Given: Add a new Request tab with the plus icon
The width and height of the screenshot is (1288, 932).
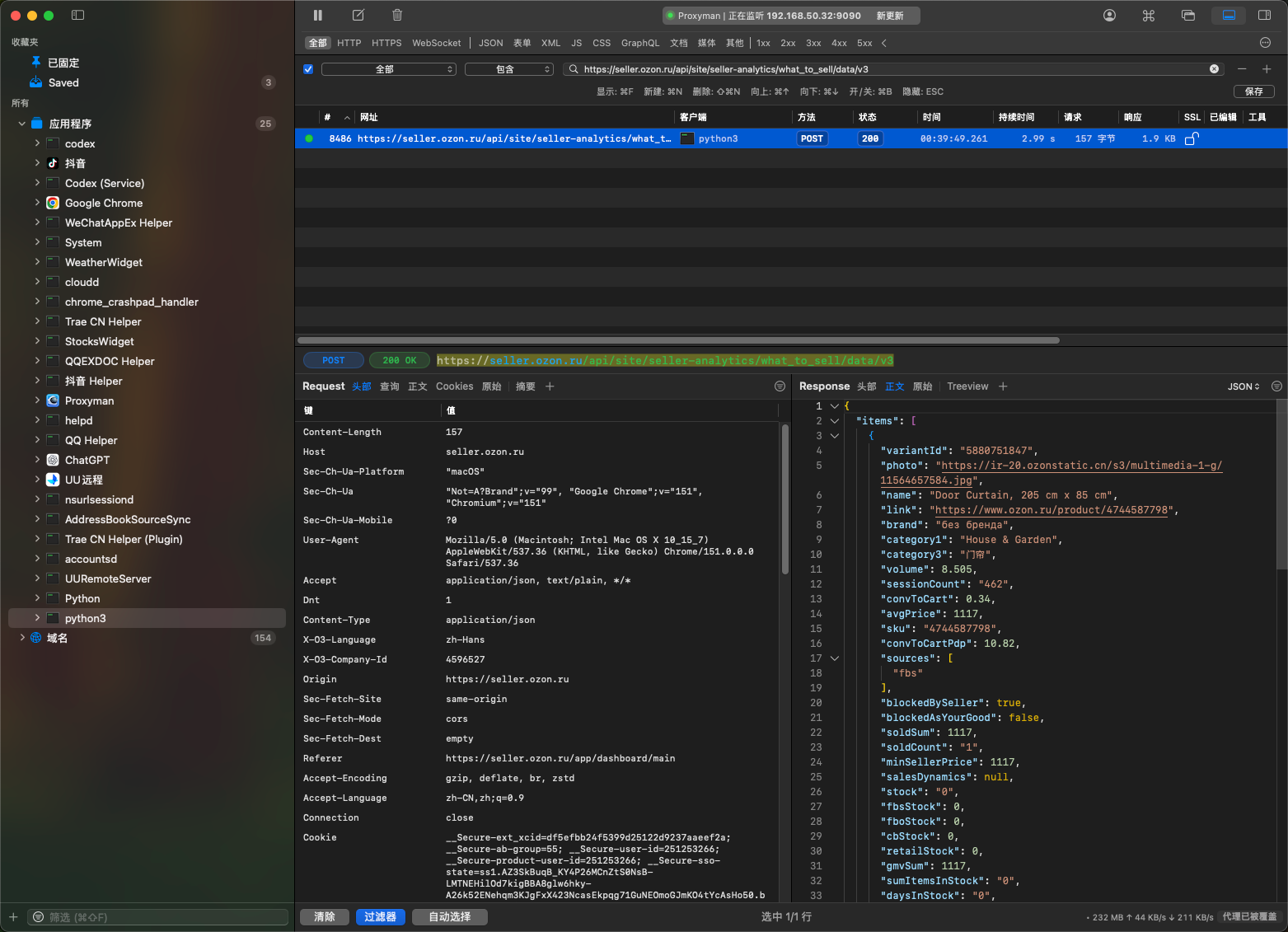Looking at the screenshot, I should click(x=550, y=386).
